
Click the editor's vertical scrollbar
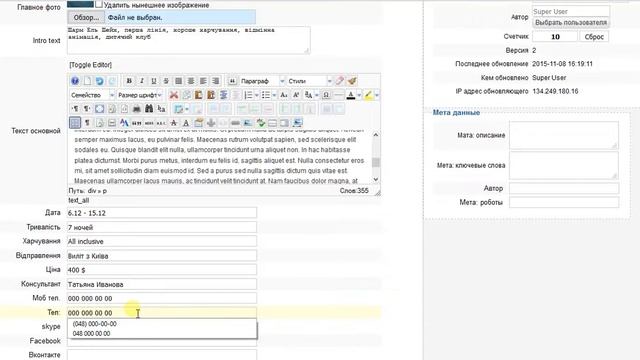click(x=376, y=157)
